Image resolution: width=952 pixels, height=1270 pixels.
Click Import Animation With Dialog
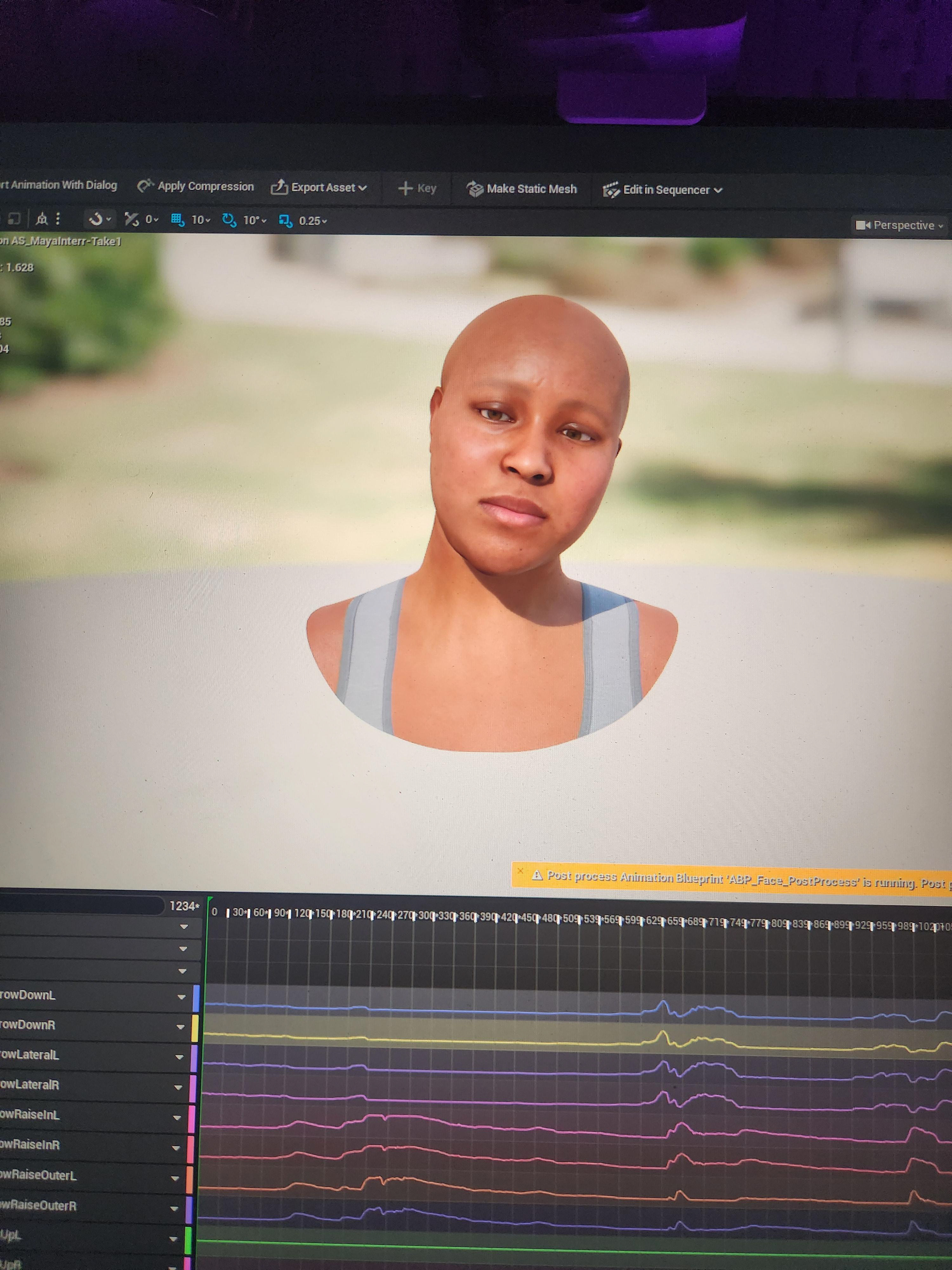tap(58, 185)
